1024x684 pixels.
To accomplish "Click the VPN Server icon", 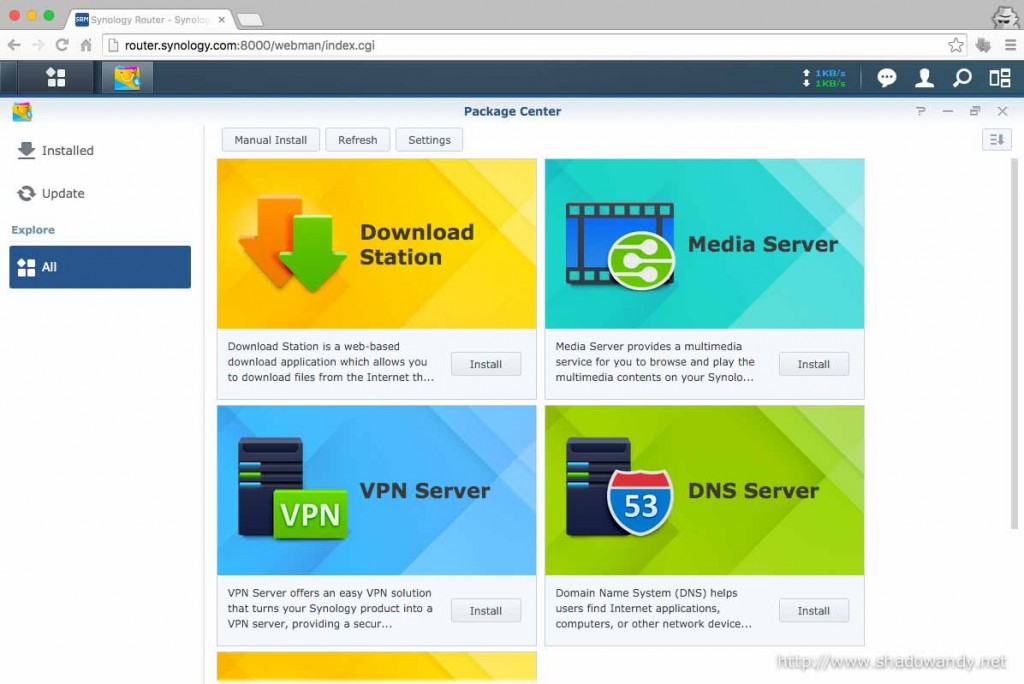I will click(x=293, y=489).
